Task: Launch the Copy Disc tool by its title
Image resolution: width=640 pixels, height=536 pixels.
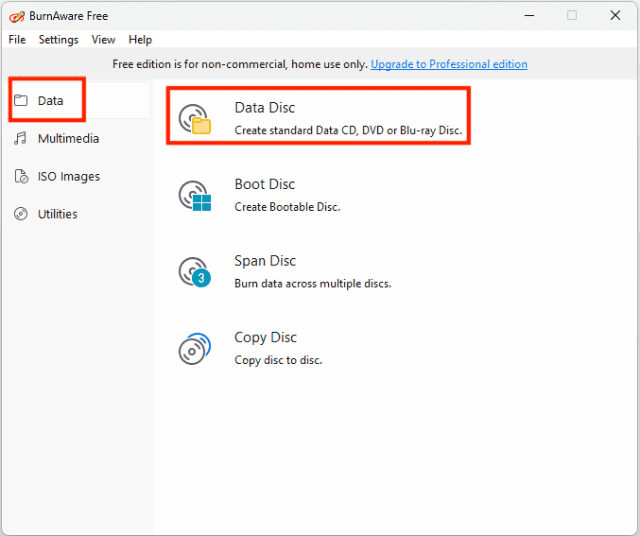Action: [x=265, y=338]
